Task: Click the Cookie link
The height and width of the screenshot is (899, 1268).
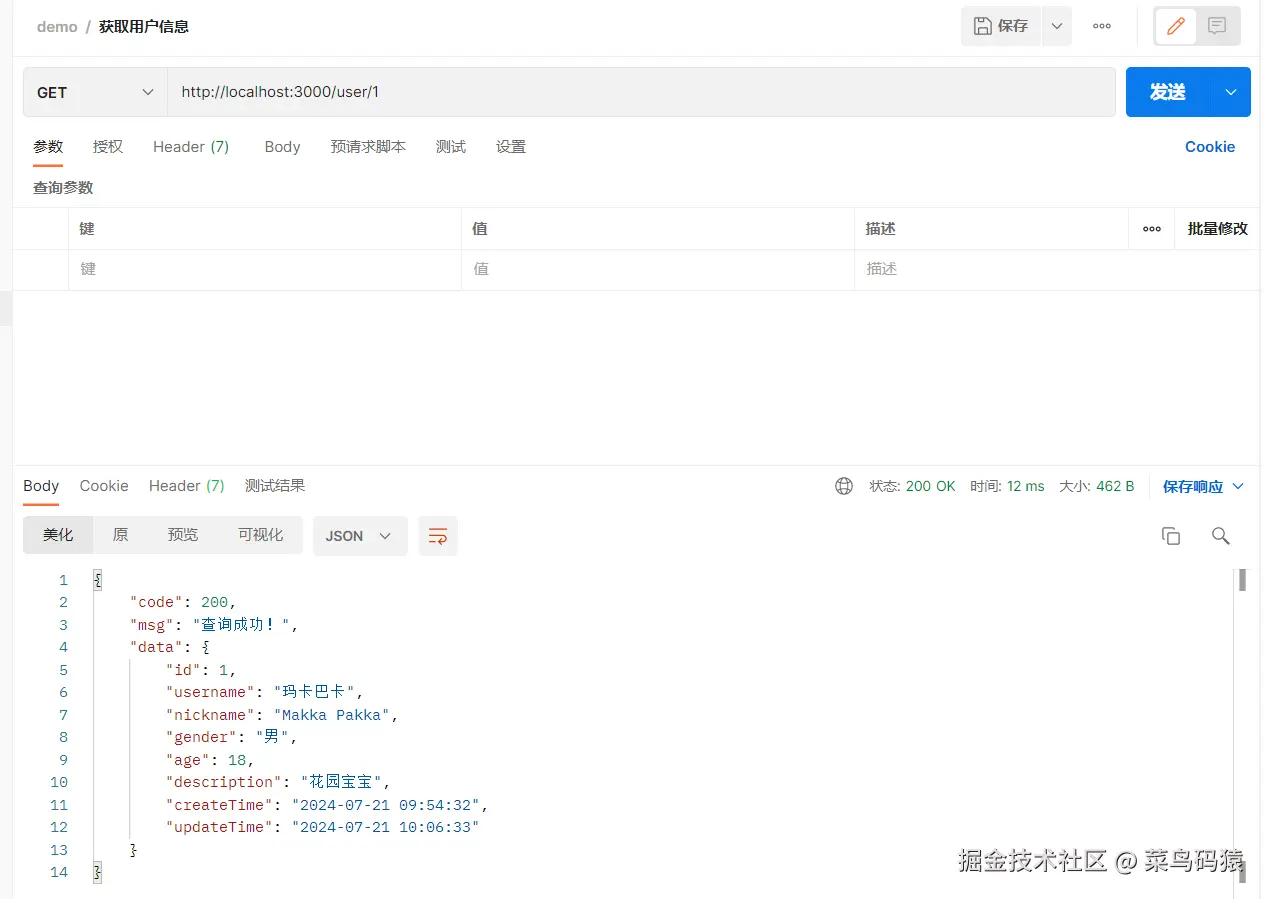Action: point(1210,147)
